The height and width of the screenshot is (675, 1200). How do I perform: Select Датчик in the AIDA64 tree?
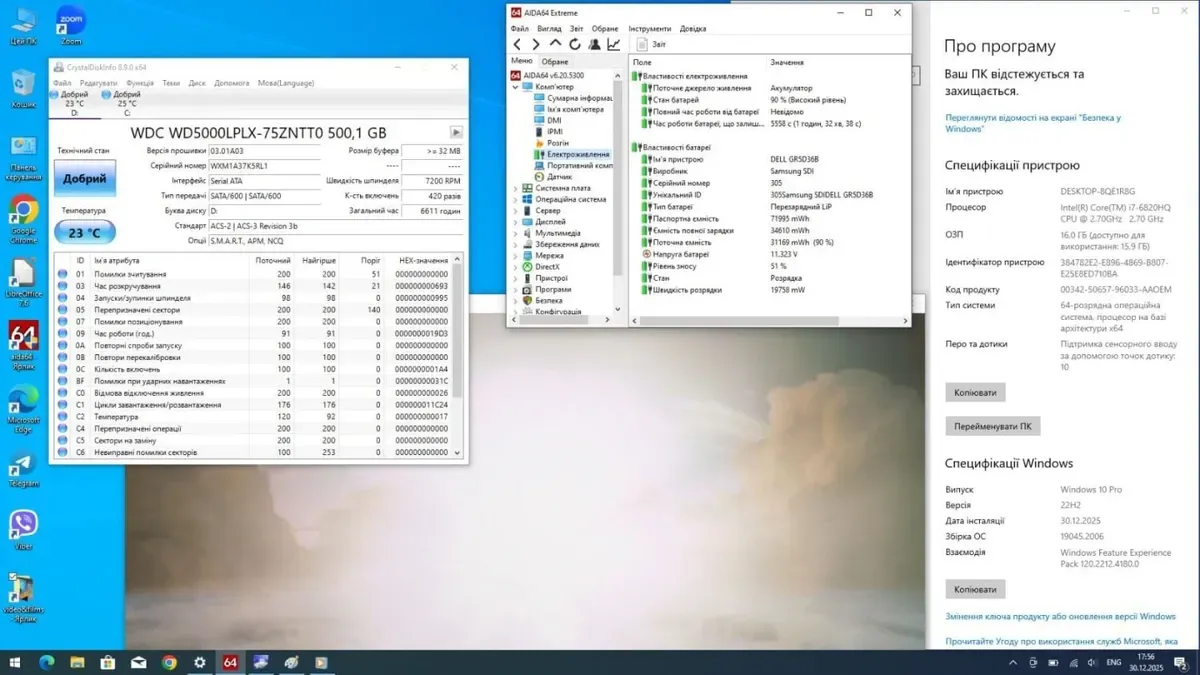(x=559, y=177)
